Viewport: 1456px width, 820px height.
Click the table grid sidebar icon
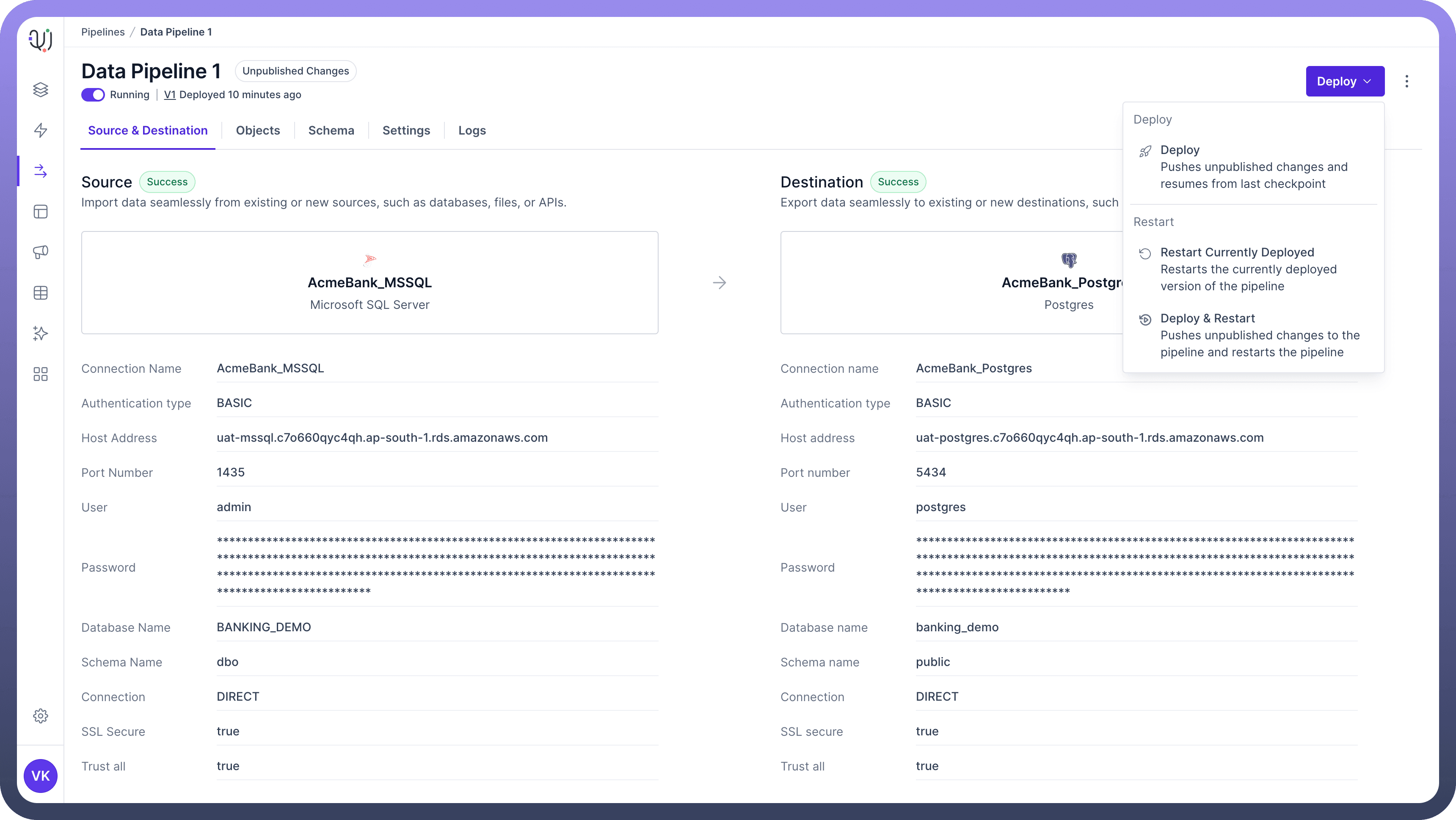pos(40,293)
